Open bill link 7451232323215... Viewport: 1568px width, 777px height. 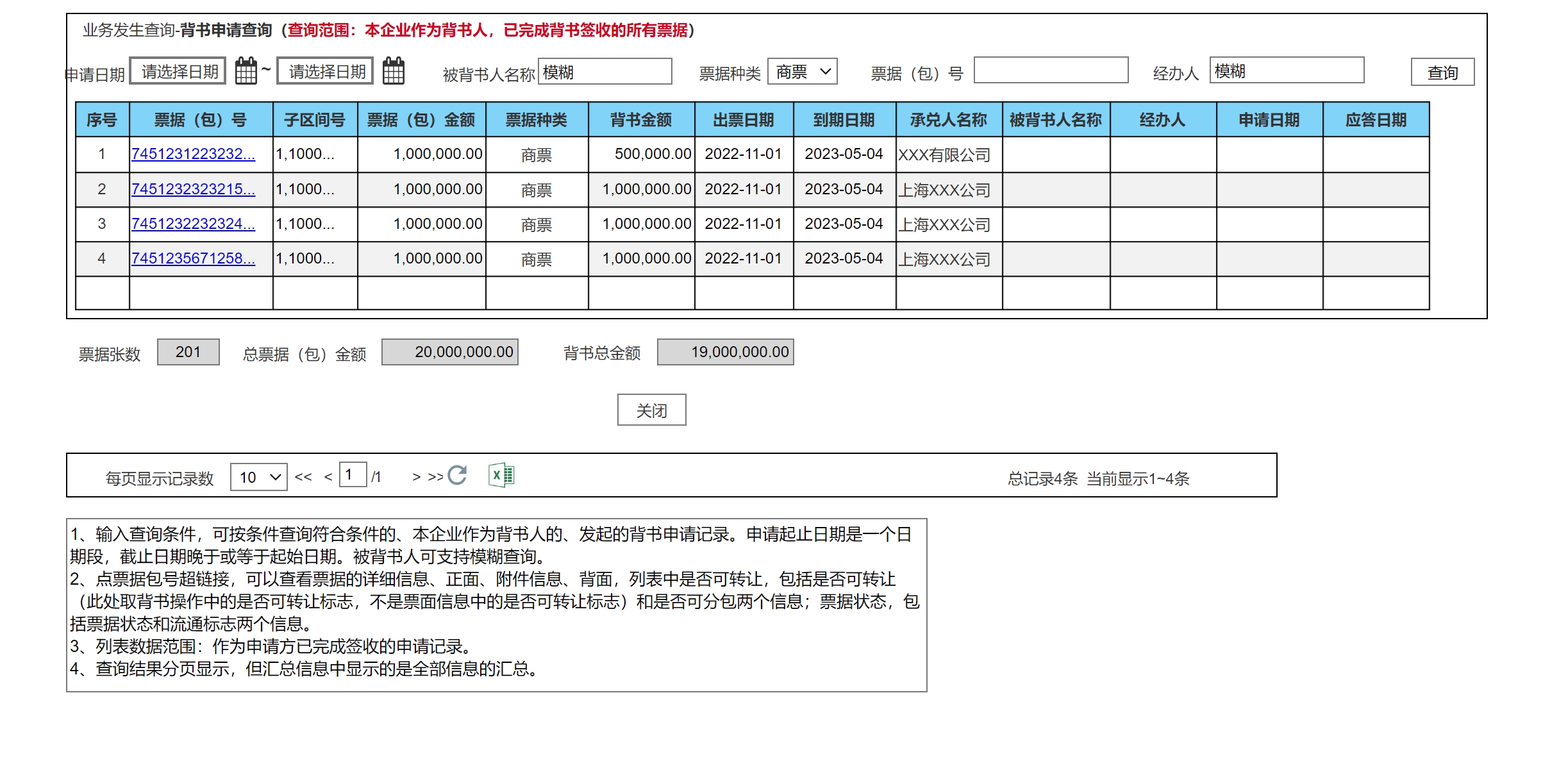(x=193, y=189)
